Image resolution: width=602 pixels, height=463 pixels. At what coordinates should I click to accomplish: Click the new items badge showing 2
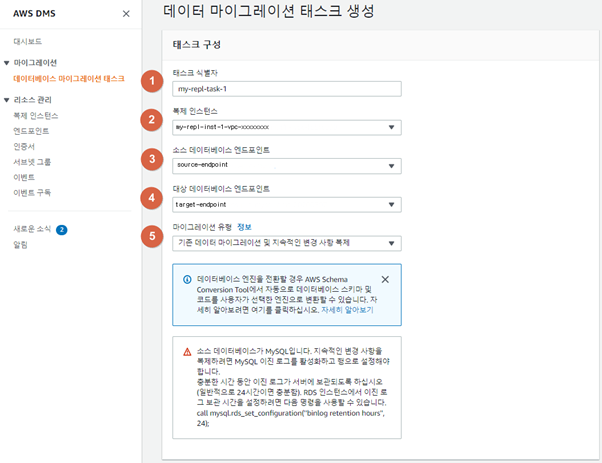61,230
